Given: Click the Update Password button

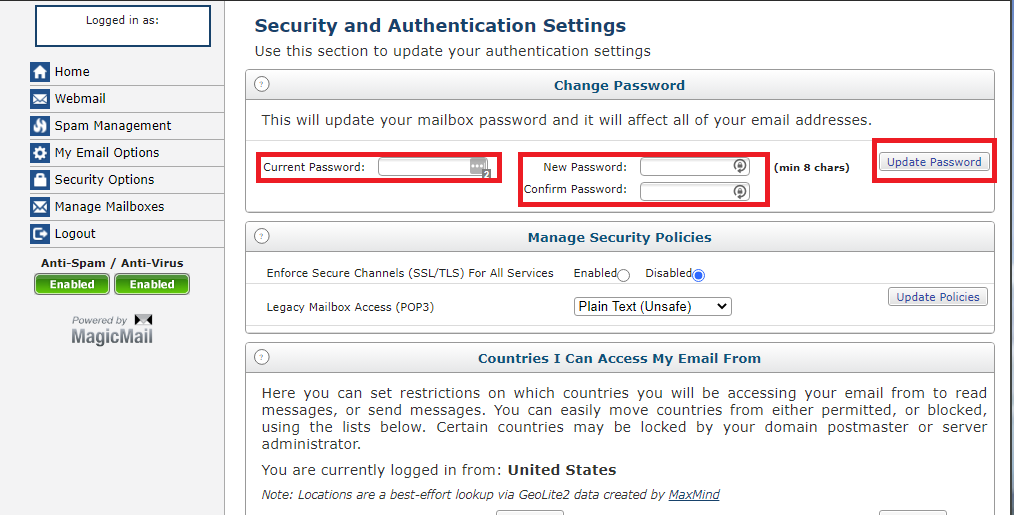Looking at the screenshot, I should click(934, 162).
